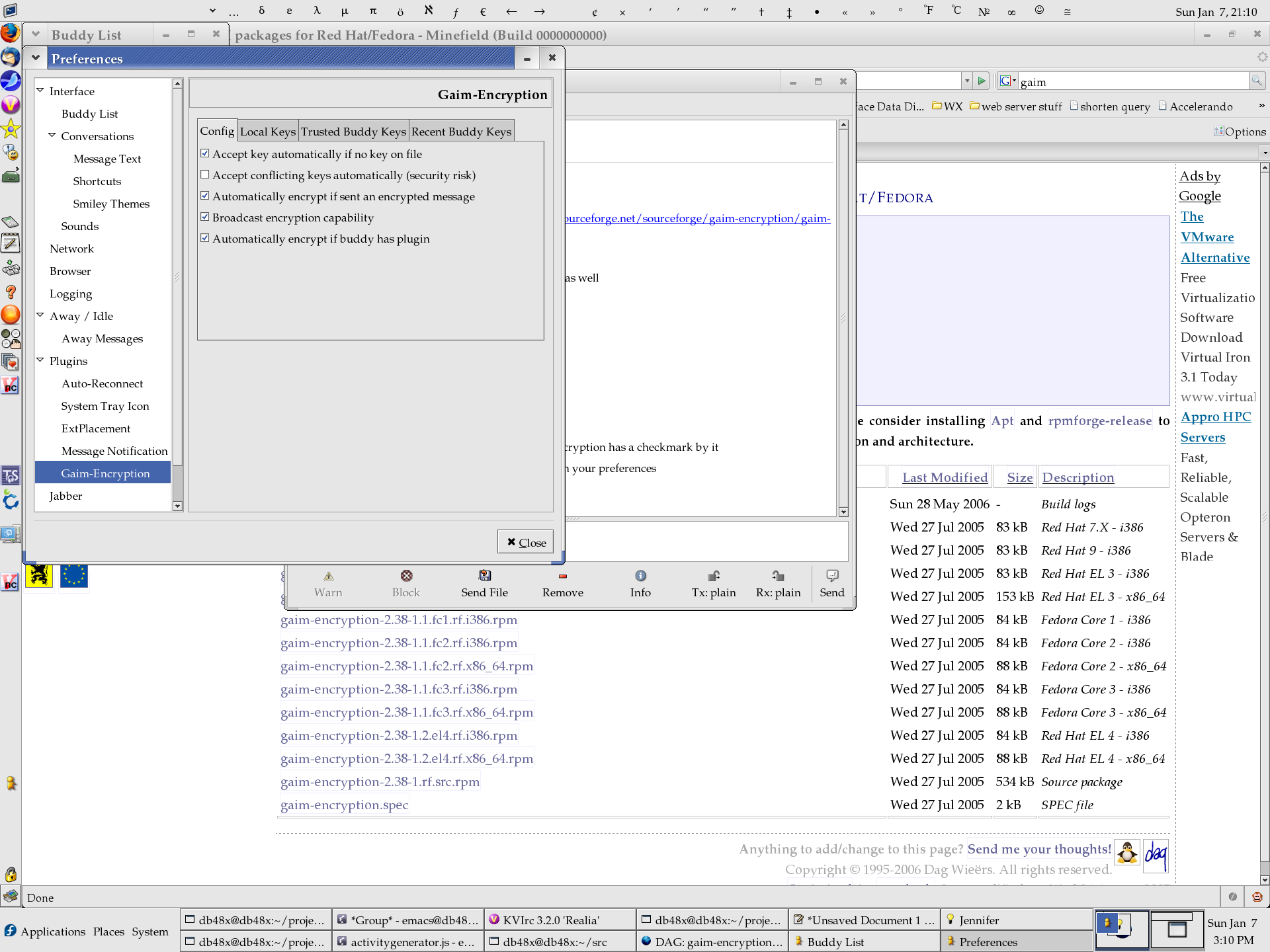Click the search magnifier next to gaim

click(1256, 81)
